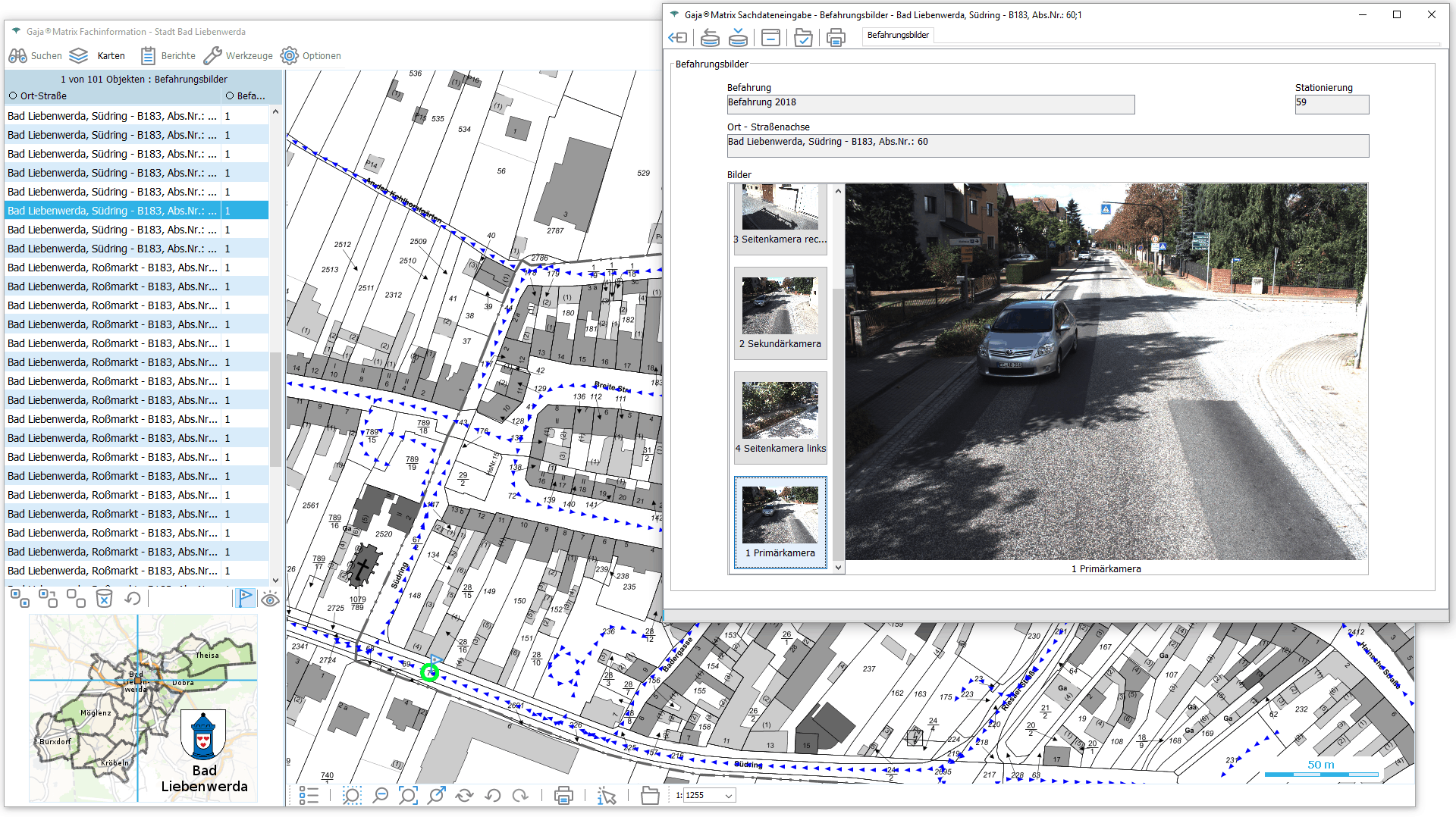
Task: Click the exit back arrow in Sachdateneingabe toolbar
Action: point(678,37)
